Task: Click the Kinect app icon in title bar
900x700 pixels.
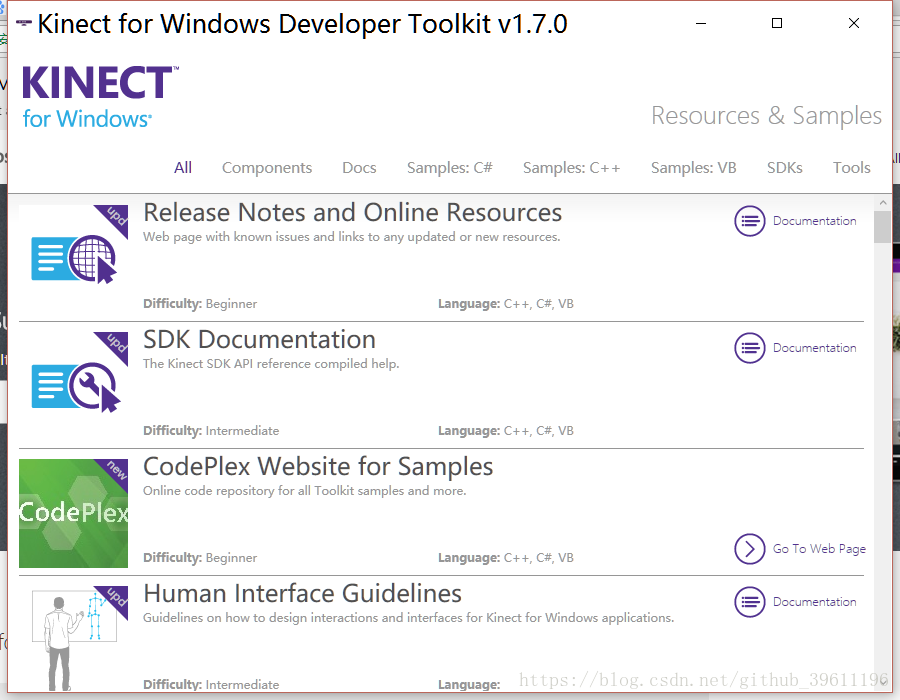Action: pyautogui.click(x=24, y=23)
